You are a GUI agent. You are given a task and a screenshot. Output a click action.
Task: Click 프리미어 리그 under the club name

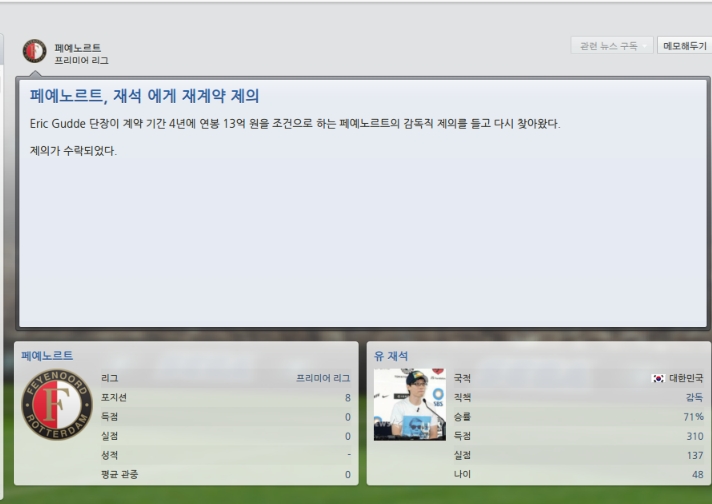(x=82, y=60)
